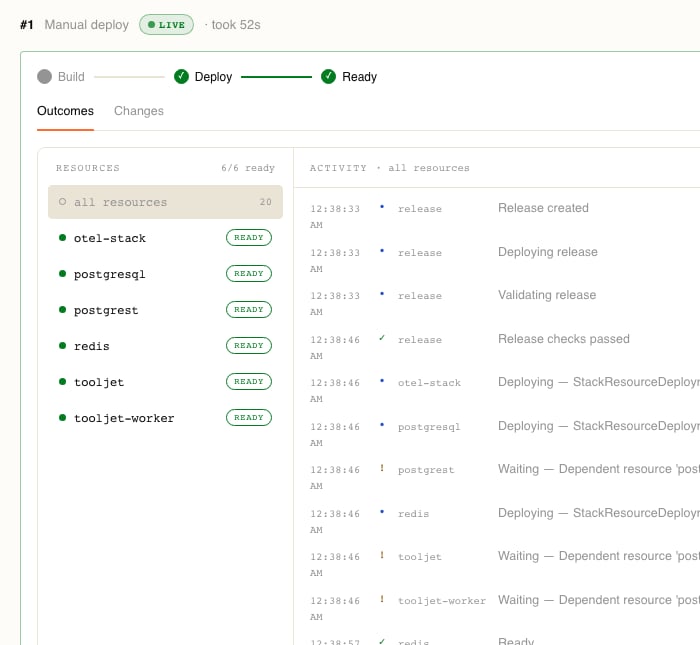Click blue dot on redis Deploying row

tap(382, 512)
